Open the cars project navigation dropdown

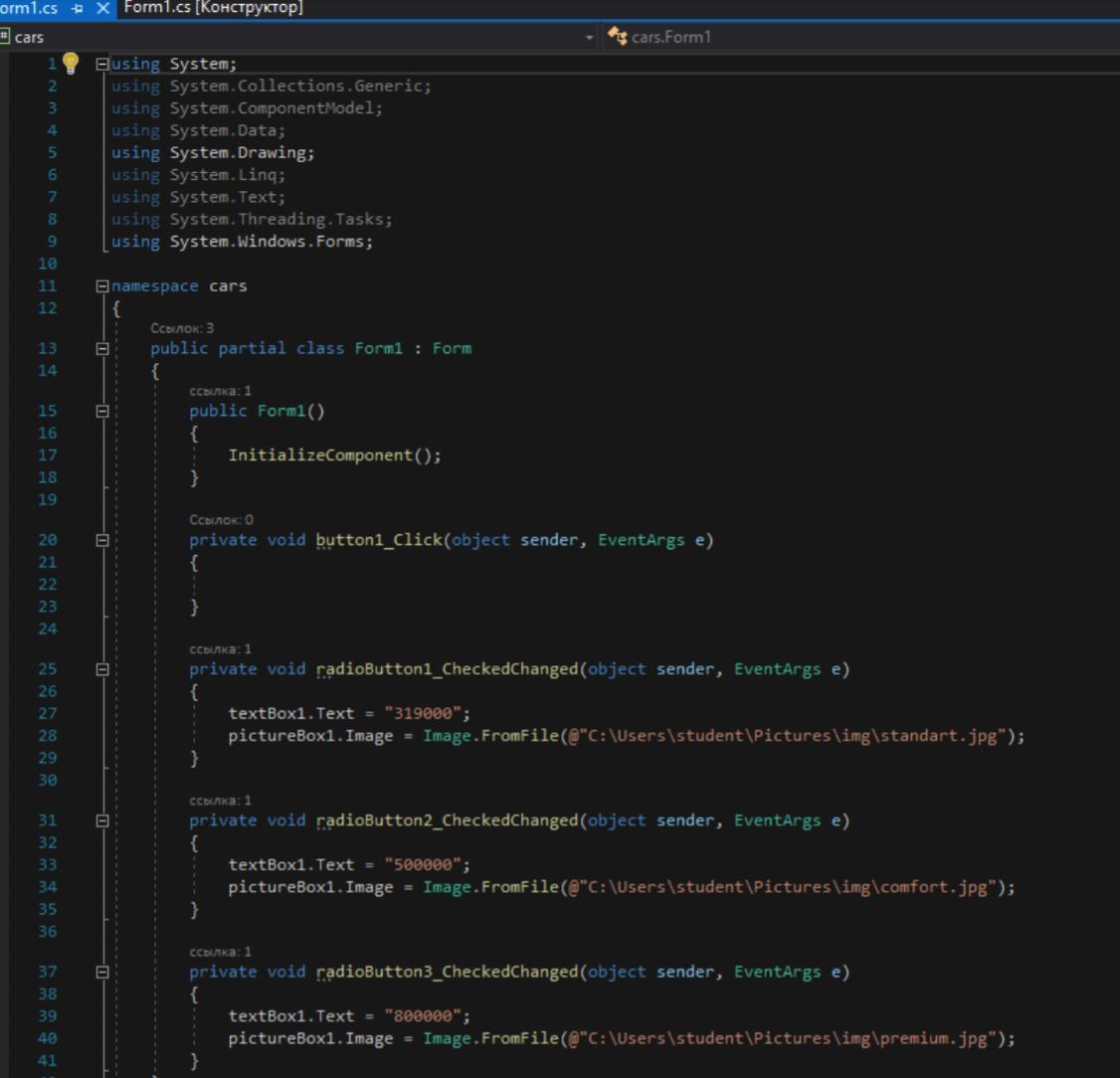tap(589, 38)
